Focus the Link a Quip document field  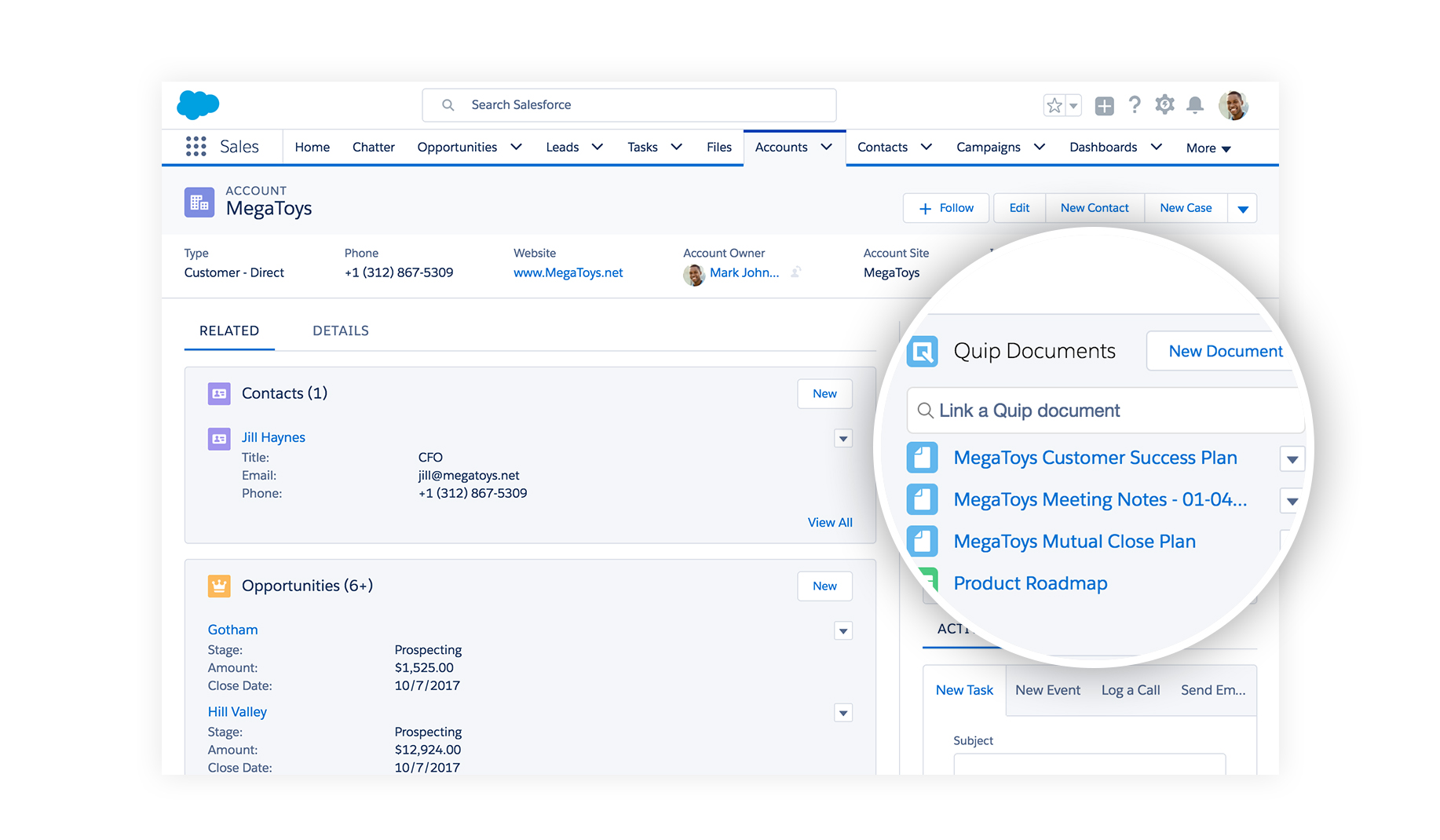[1106, 411]
